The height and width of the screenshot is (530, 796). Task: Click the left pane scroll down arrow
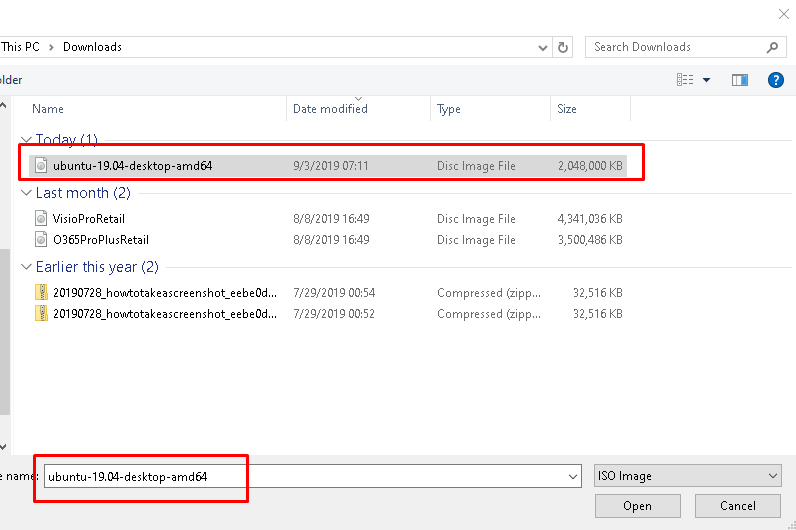click(x=4, y=447)
